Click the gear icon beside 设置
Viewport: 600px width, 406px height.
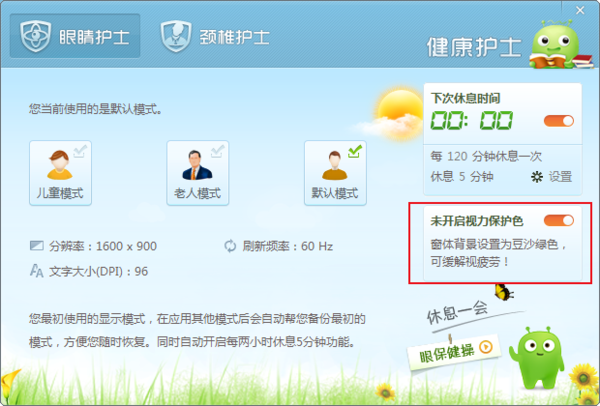[537, 177]
